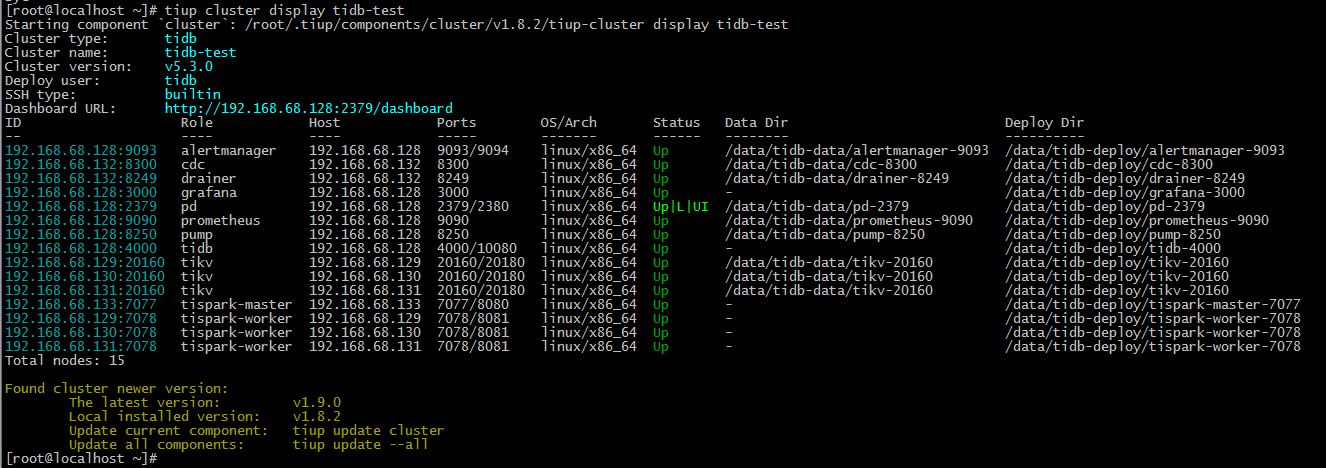
Task: Click the cdc role name
Action: (x=193, y=164)
